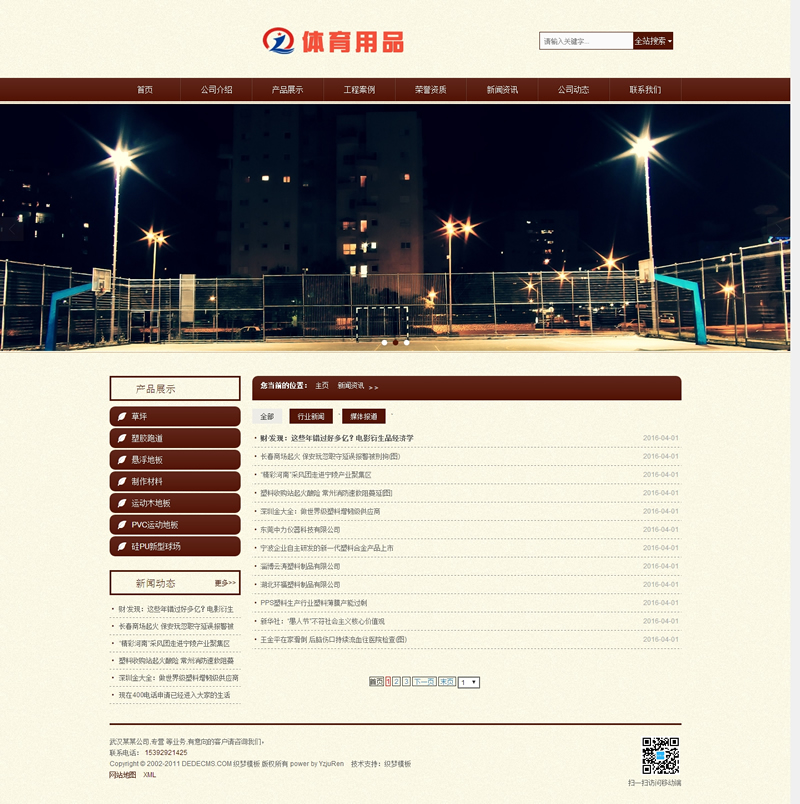Expand 更多>> in the 新闻动态 panel
Screen dimensions: 800x804
pyautogui.click(x=225, y=583)
